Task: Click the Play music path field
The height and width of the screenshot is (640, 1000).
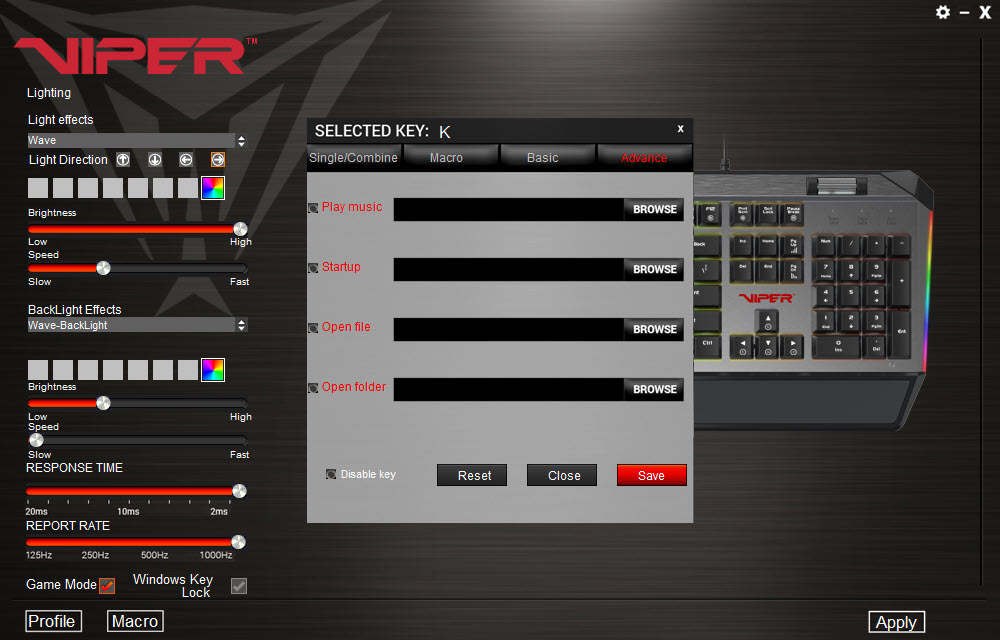Action: click(x=509, y=209)
